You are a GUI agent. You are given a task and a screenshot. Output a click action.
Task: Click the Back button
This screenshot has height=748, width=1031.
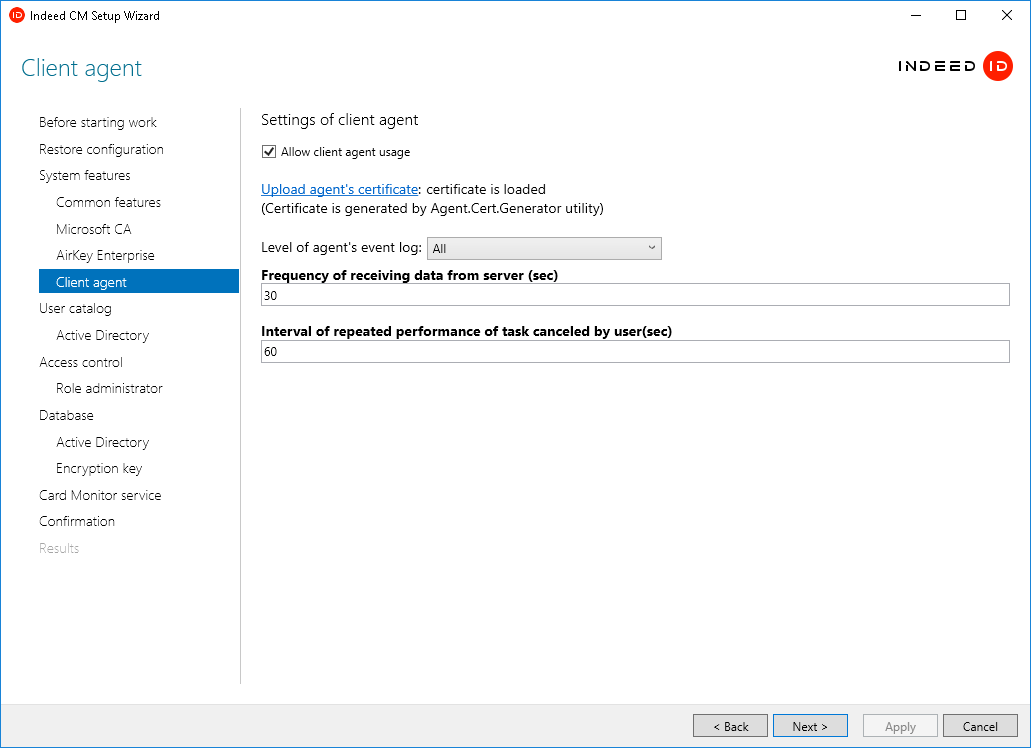(x=731, y=726)
